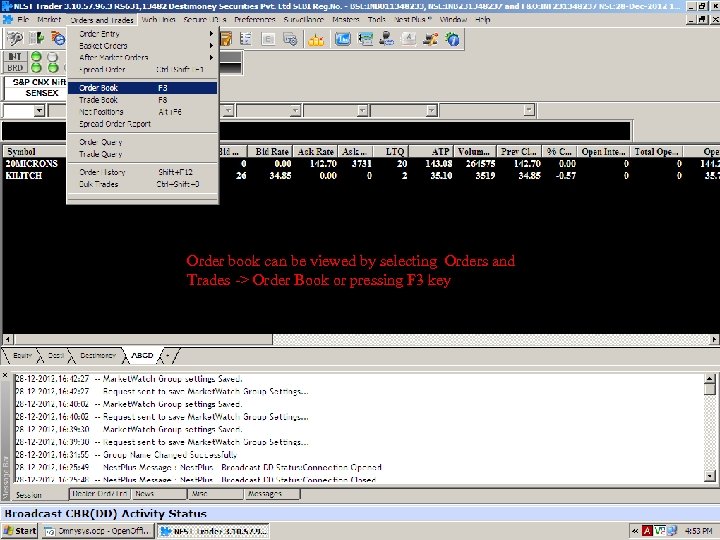Select Trade Book from the menu

(x=143, y=100)
